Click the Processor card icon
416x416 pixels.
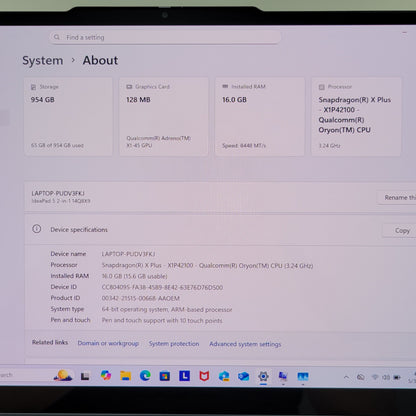[x=321, y=87]
